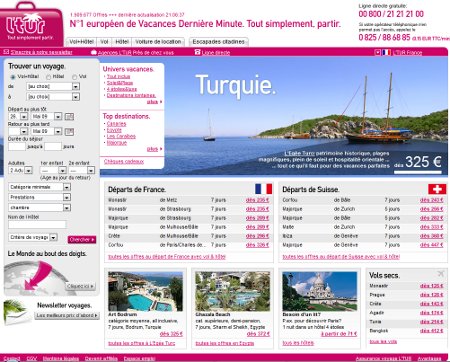Open the departure date calendar icon
Image resolution: width=450 pixels, height=362 pixels.
pos(69,117)
